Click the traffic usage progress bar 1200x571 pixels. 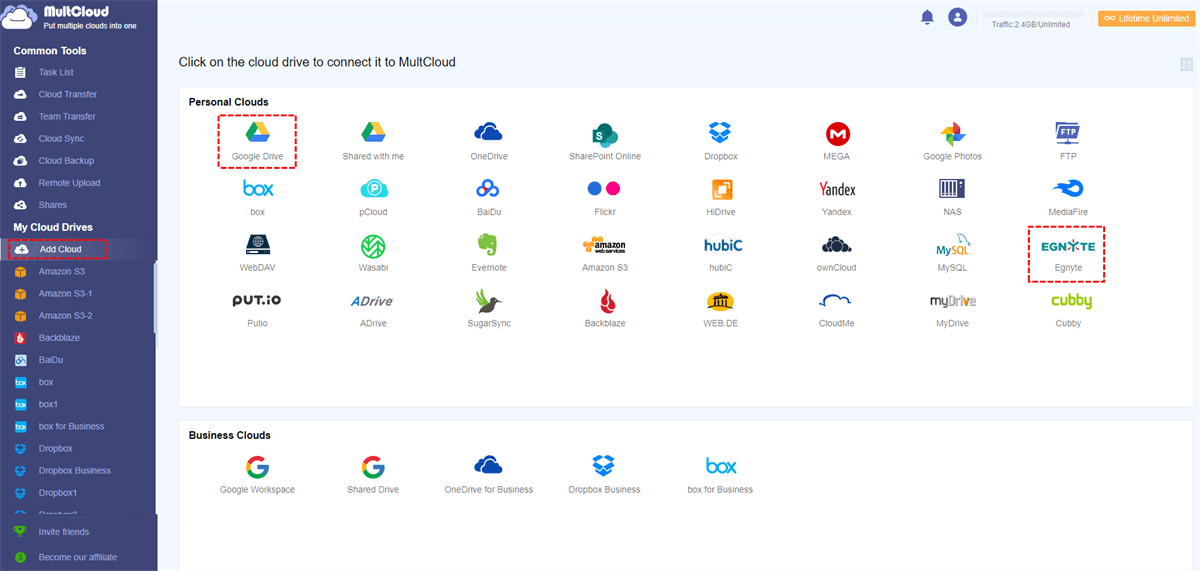(1033, 14)
